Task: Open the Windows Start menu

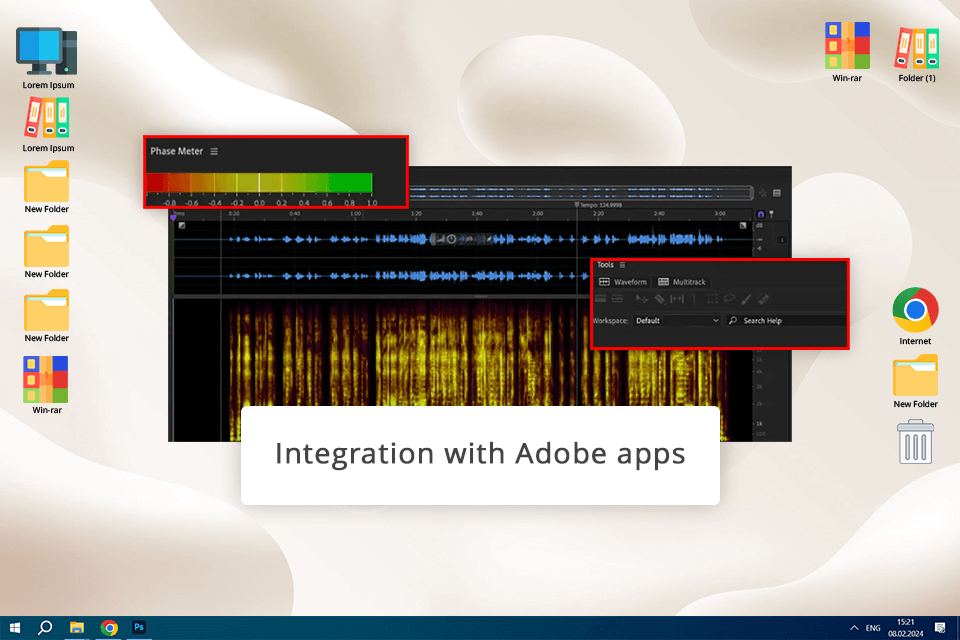Action: [x=15, y=628]
